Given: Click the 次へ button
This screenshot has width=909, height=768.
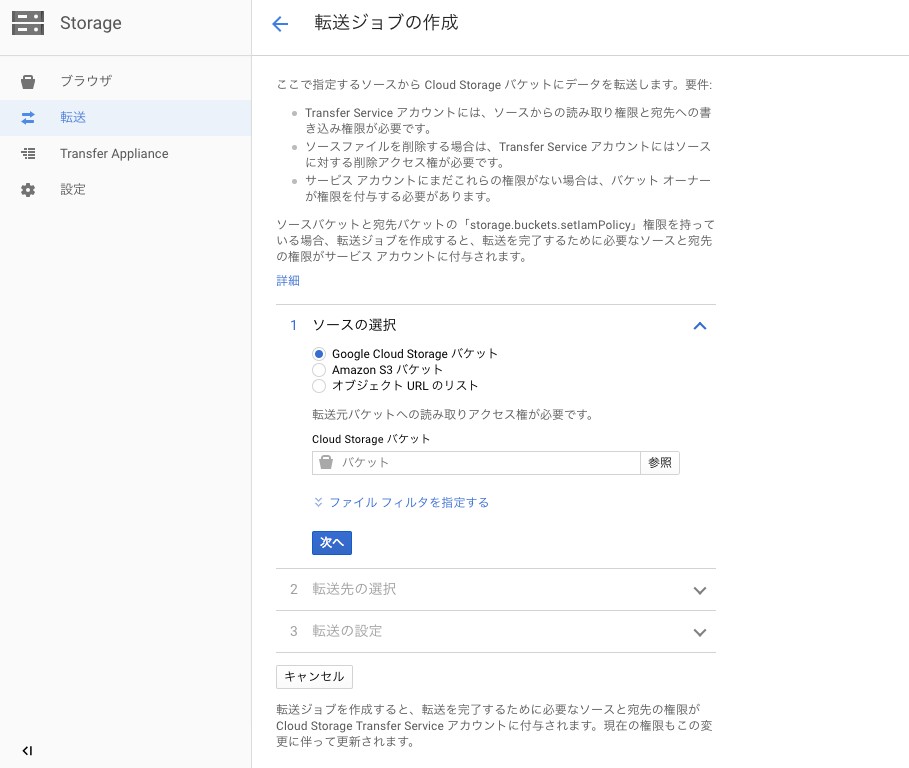Looking at the screenshot, I should click(x=332, y=543).
